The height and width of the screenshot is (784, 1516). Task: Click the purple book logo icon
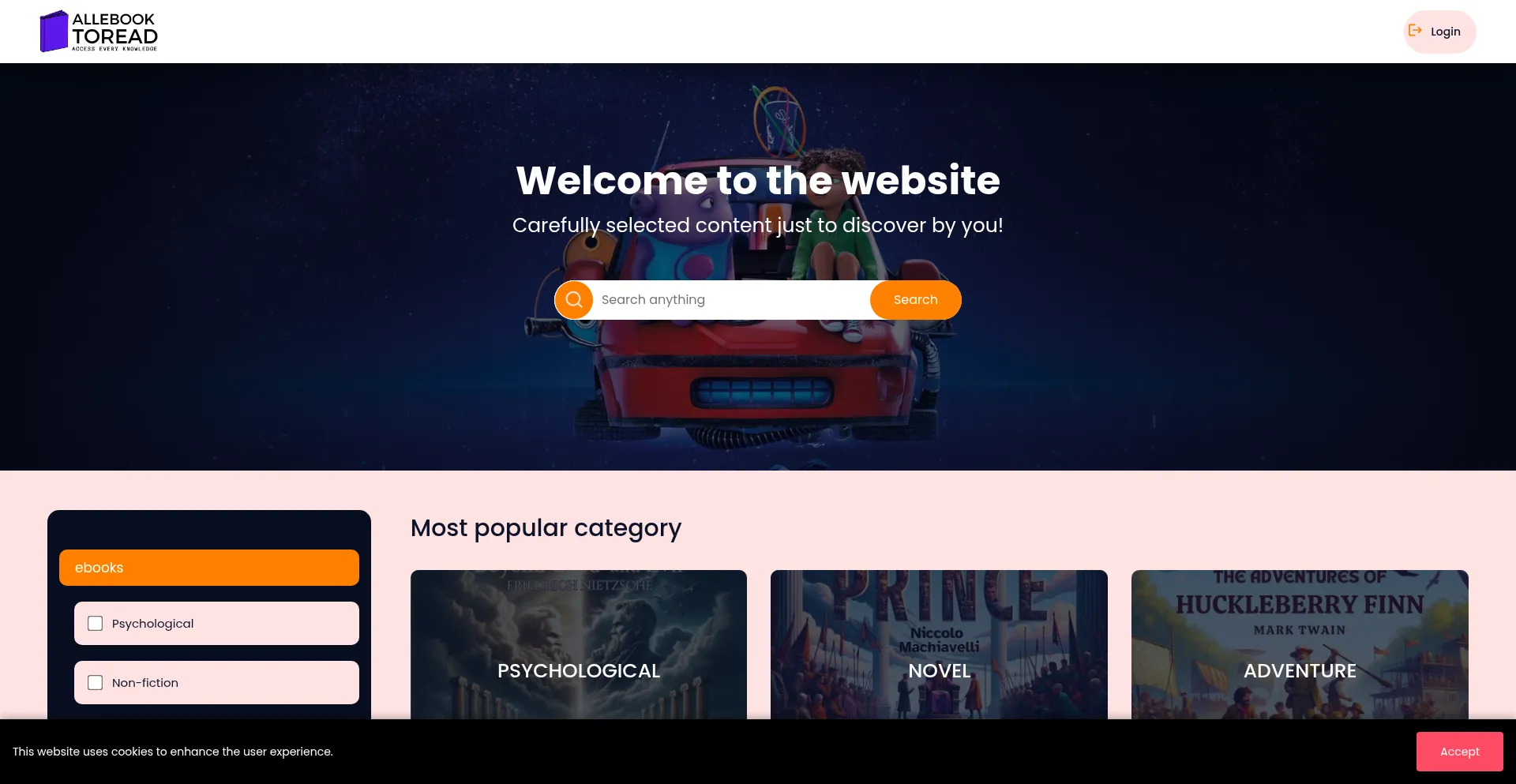[x=54, y=32]
